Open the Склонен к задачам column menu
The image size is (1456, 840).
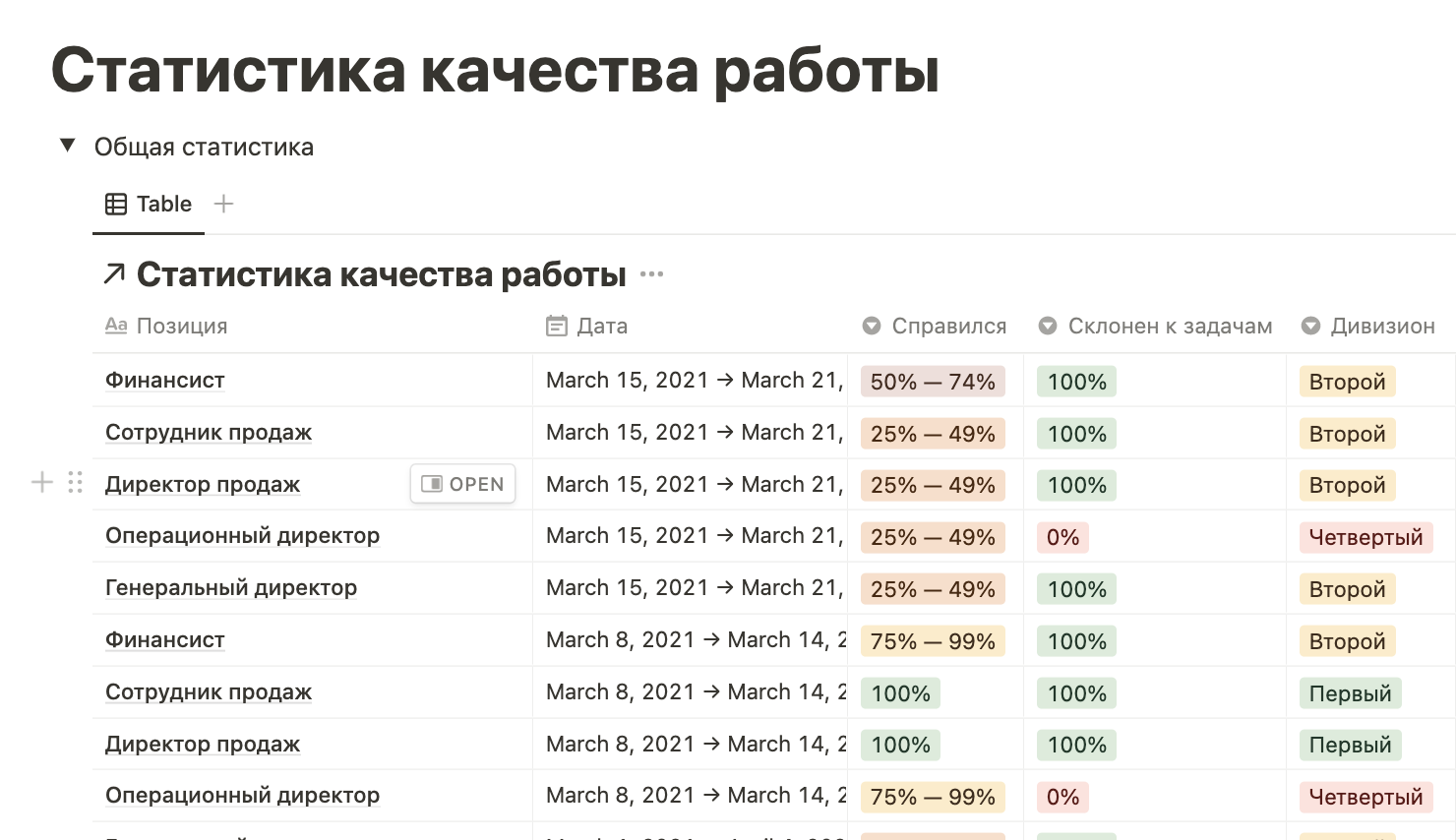pyautogui.click(x=1156, y=326)
